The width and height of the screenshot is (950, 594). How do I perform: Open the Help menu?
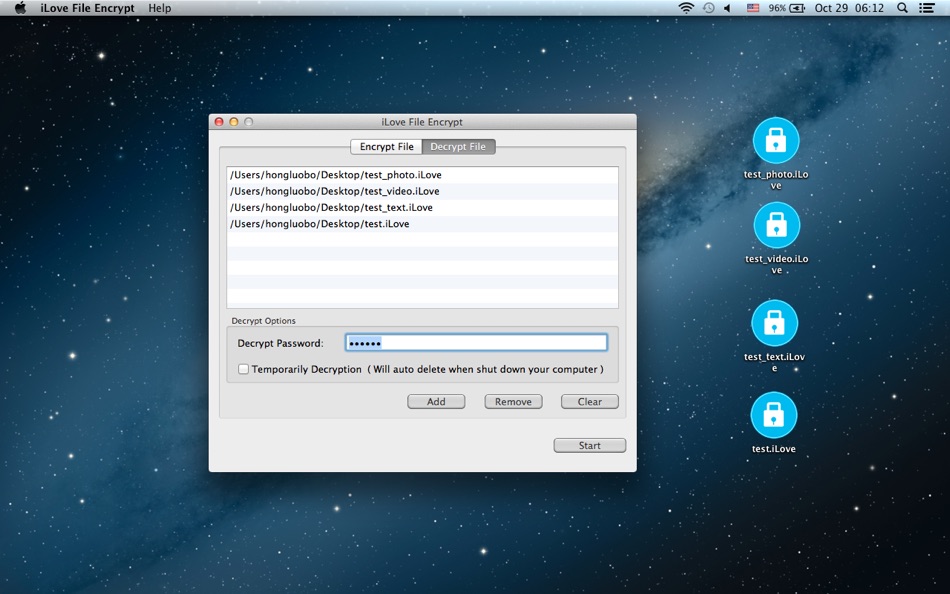(159, 8)
